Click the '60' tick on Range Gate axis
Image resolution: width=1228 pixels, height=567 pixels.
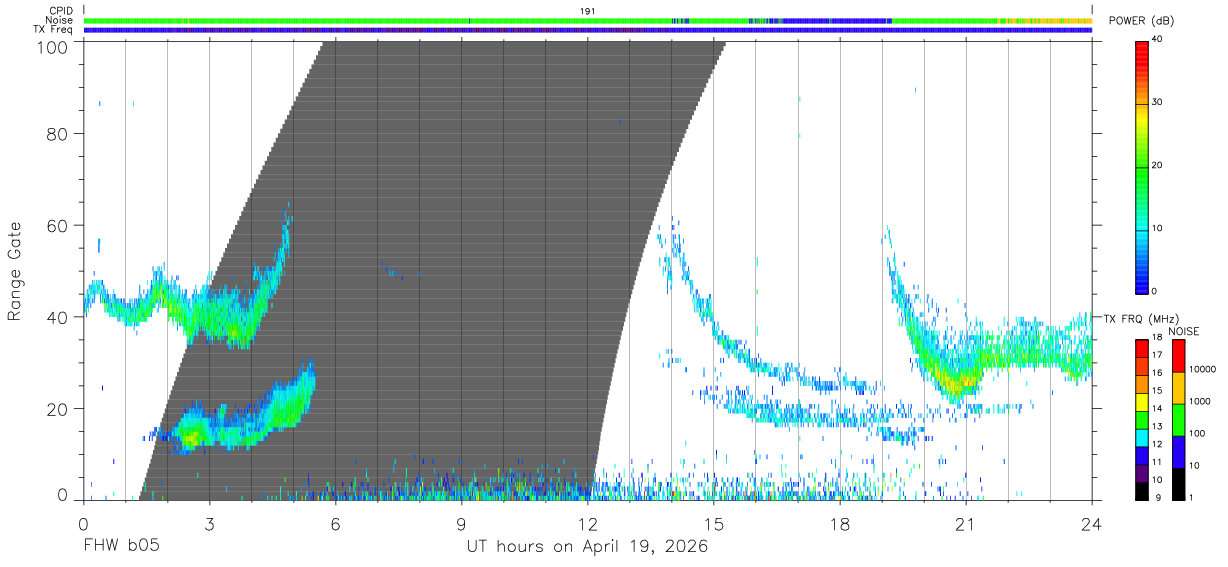pos(58,225)
